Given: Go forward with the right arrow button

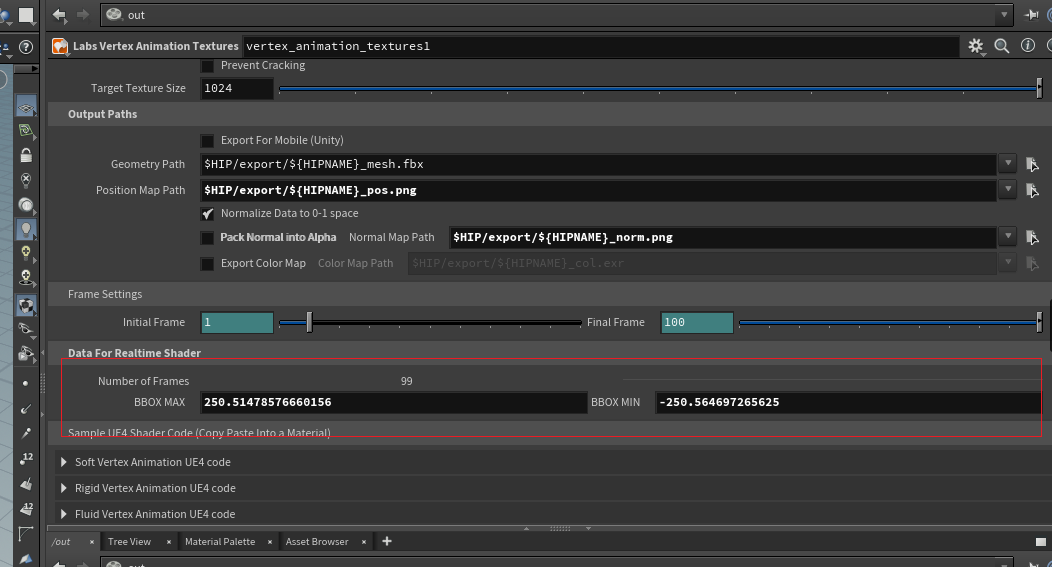Looking at the screenshot, I should pos(83,15).
